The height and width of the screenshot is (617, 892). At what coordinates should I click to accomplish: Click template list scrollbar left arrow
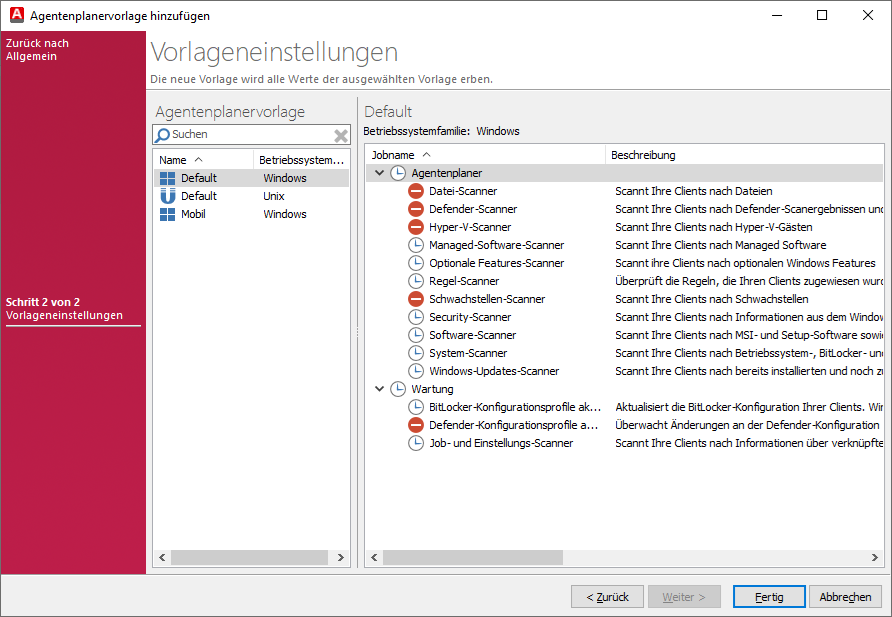(162, 557)
